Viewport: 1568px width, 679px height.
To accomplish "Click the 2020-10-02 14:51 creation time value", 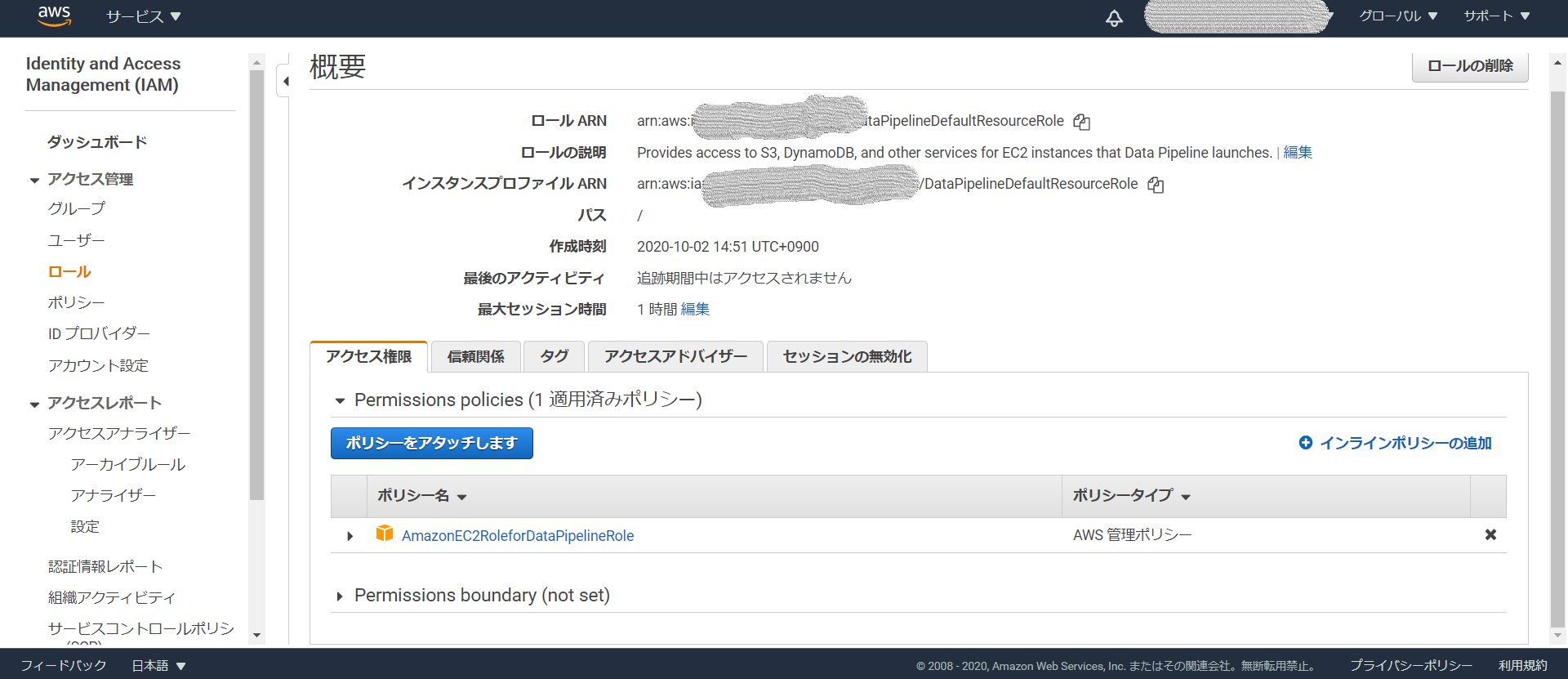I will [x=728, y=247].
